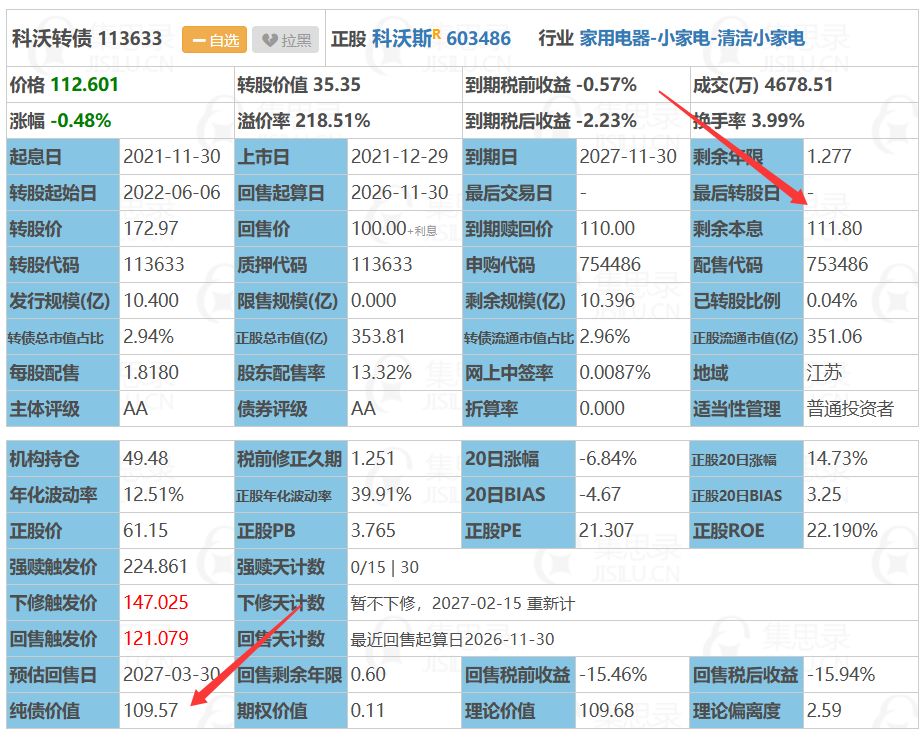The height and width of the screenshot is (734, 924).
Task: Click the 剩余本息 value 111.80
Action: [x=834, y=229]
